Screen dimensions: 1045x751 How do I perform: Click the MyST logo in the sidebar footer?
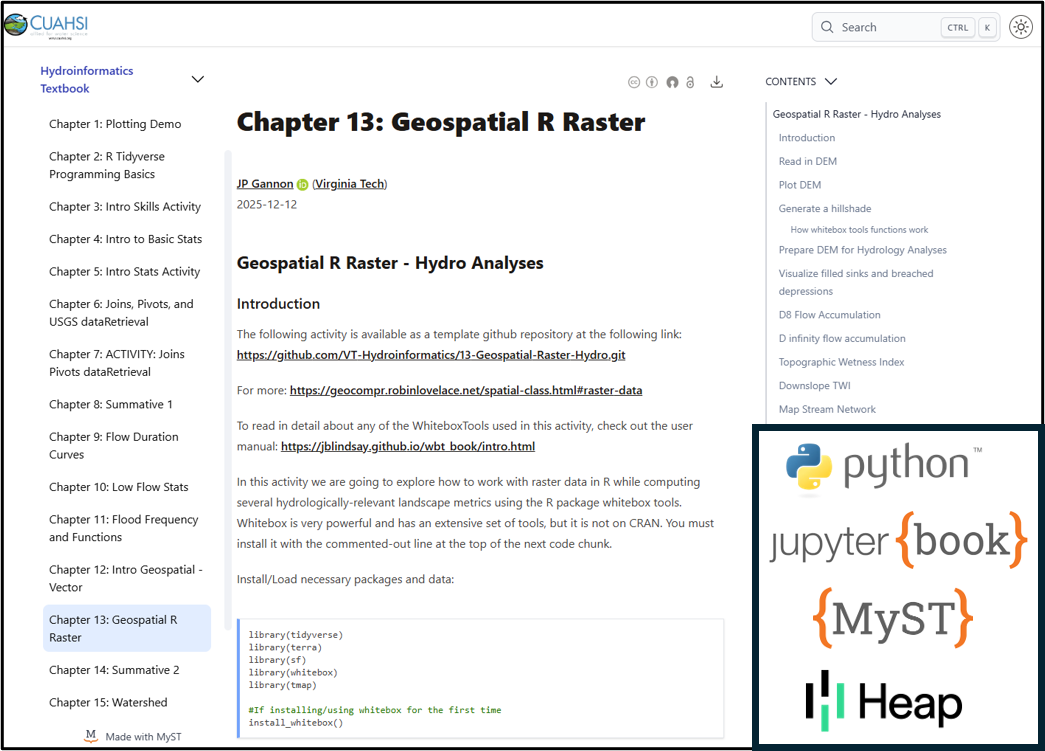tap(91, 736)
